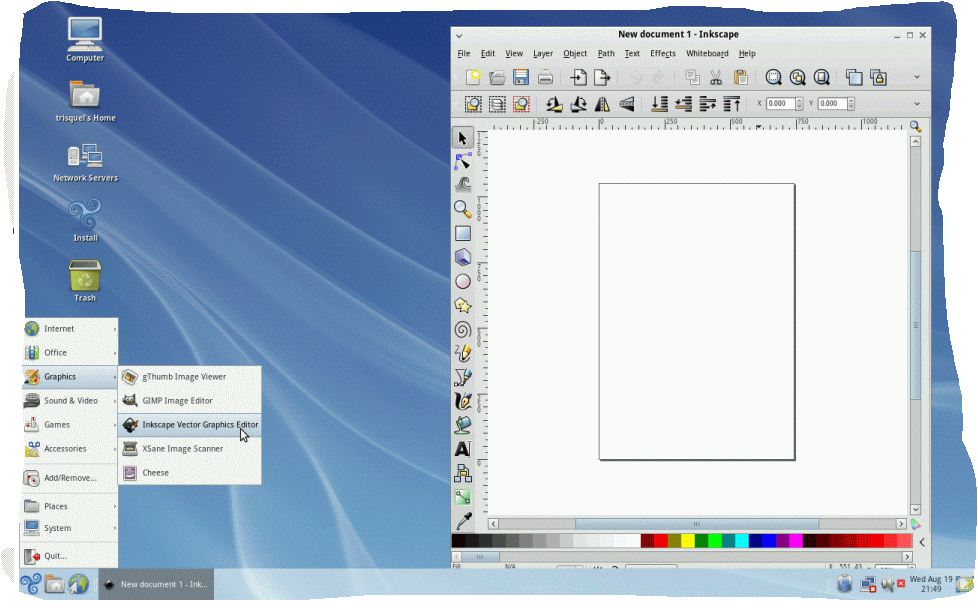The image size is (978, 610).
Task: Activate the Zoom magnifier tool in toolbox
Action: [x=463, y=209]
